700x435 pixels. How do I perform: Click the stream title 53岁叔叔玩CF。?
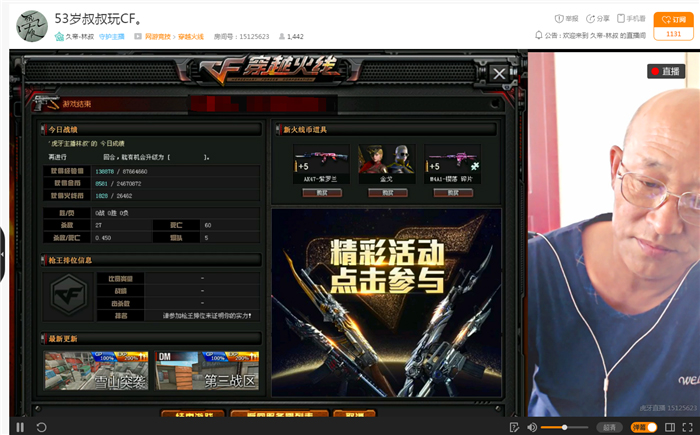pos(98,18)
